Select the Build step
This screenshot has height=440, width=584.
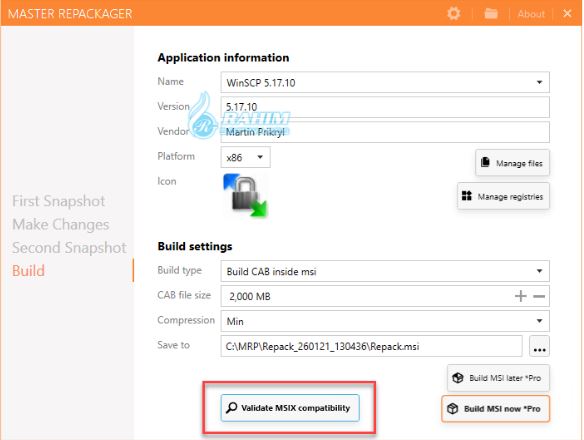(28, 271)
